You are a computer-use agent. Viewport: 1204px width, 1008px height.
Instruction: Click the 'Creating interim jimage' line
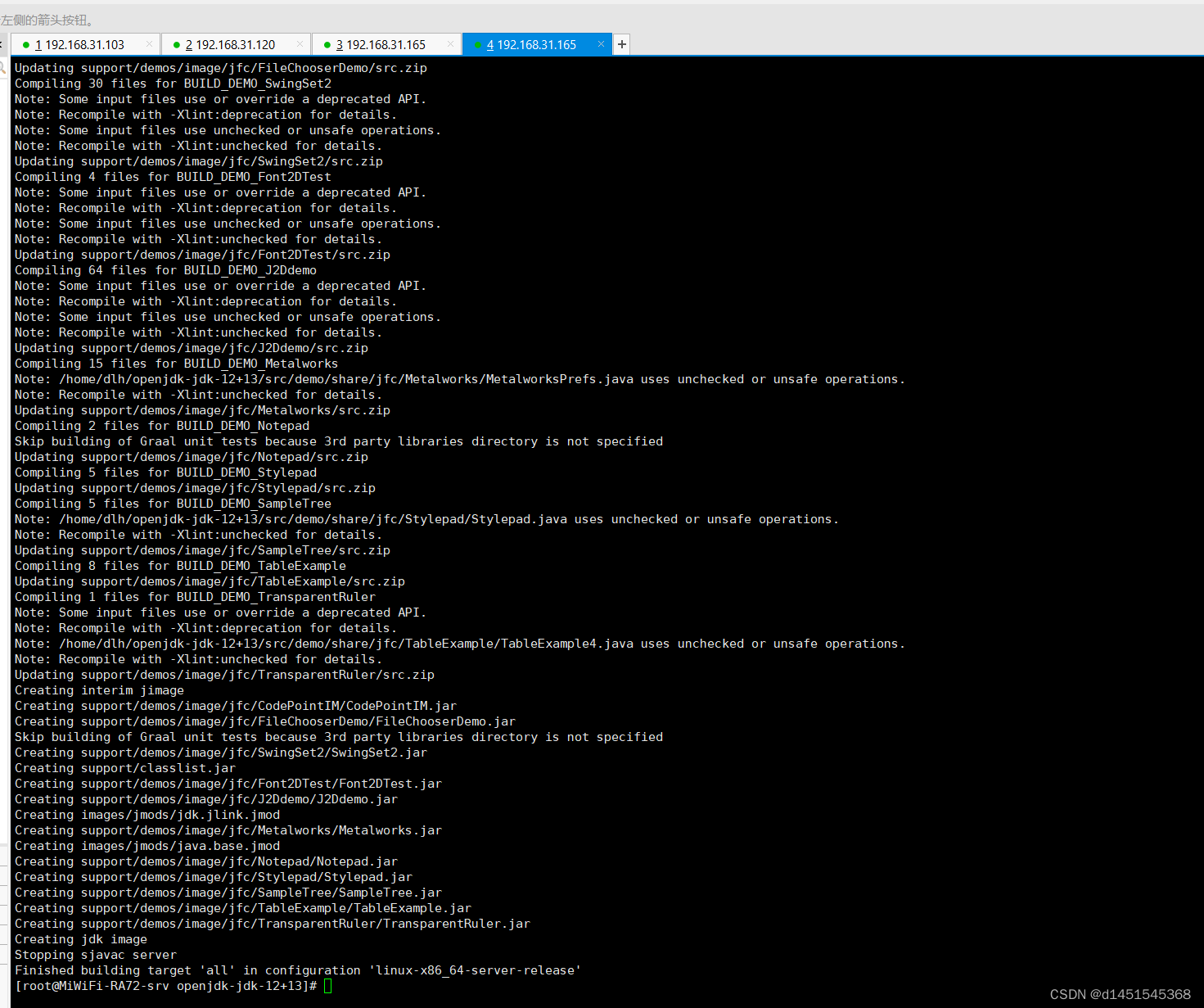click(99, 690)
